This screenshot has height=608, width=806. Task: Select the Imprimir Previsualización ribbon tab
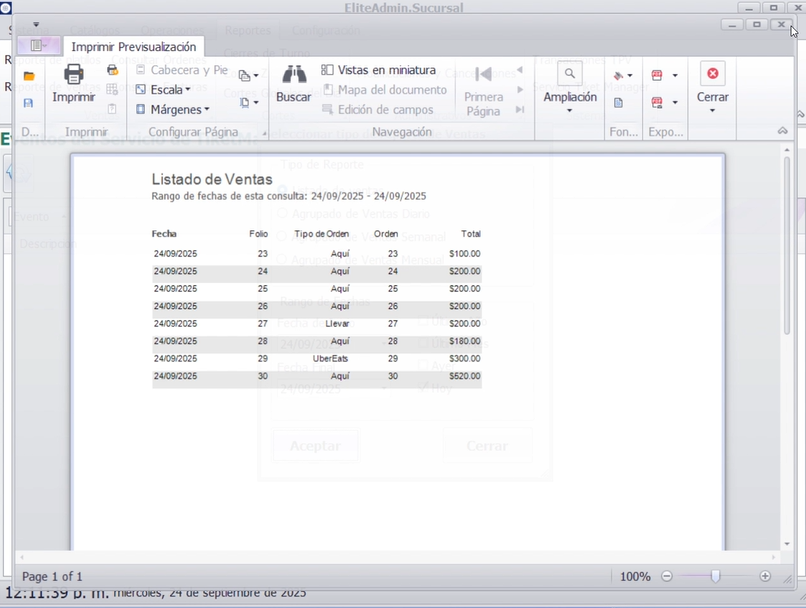coord(134,47)
